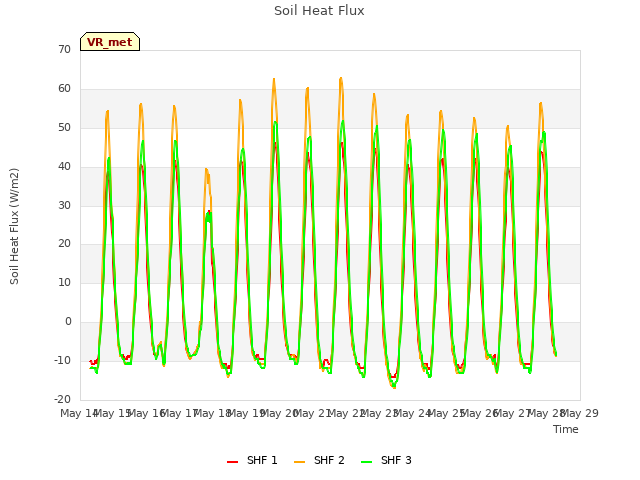The width and height of the screenshot is (640, 480).
Task: Click the y-axis tick label -20
Action: (62, 399)
